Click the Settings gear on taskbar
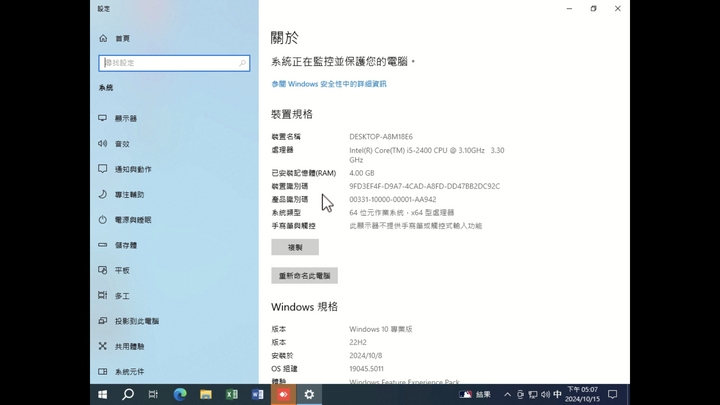Screen dimensions: 720x405 point(309,394)
